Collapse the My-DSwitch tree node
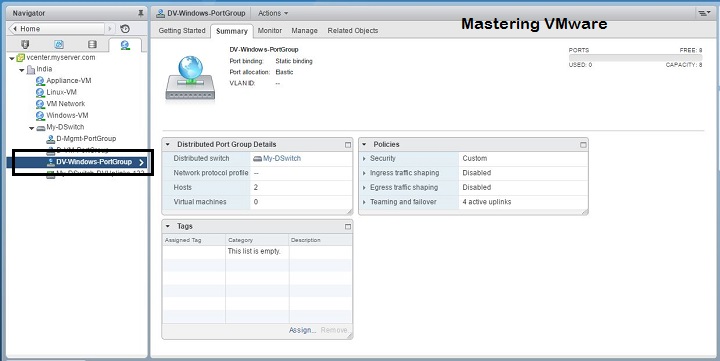This screenshot has height=361, width=720. 32,128
